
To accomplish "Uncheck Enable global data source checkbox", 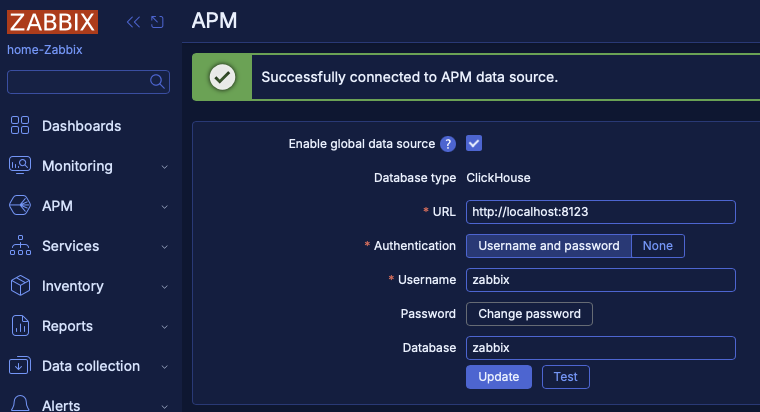I will (x=474, y=143).
